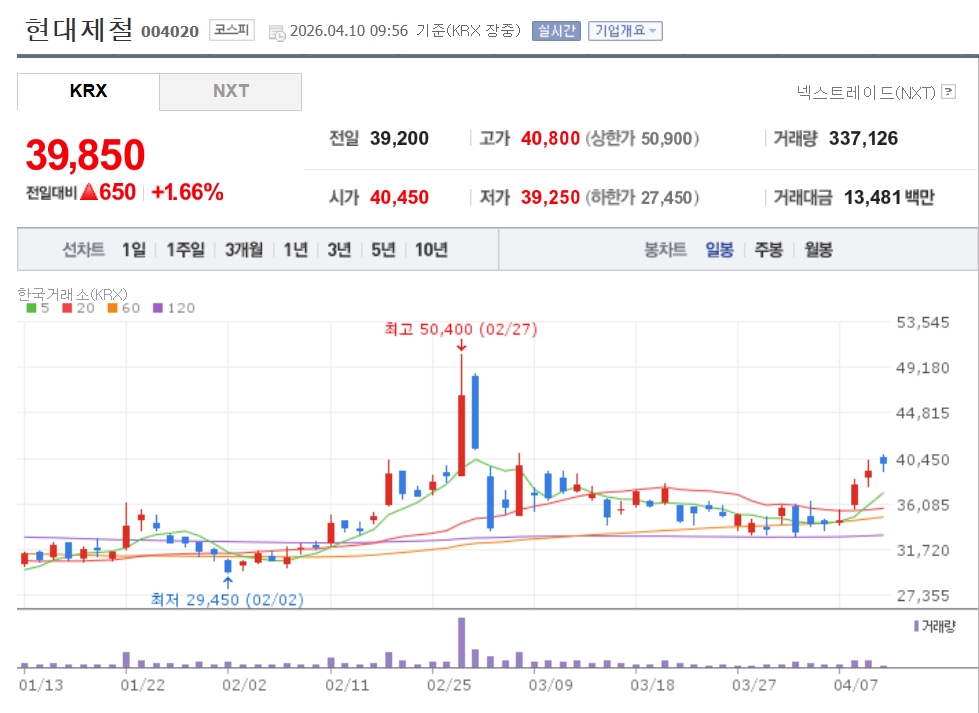The image size is (979, 713).
Task: Click the red up-triangle price change icon
Action: (x=88, y=193)
